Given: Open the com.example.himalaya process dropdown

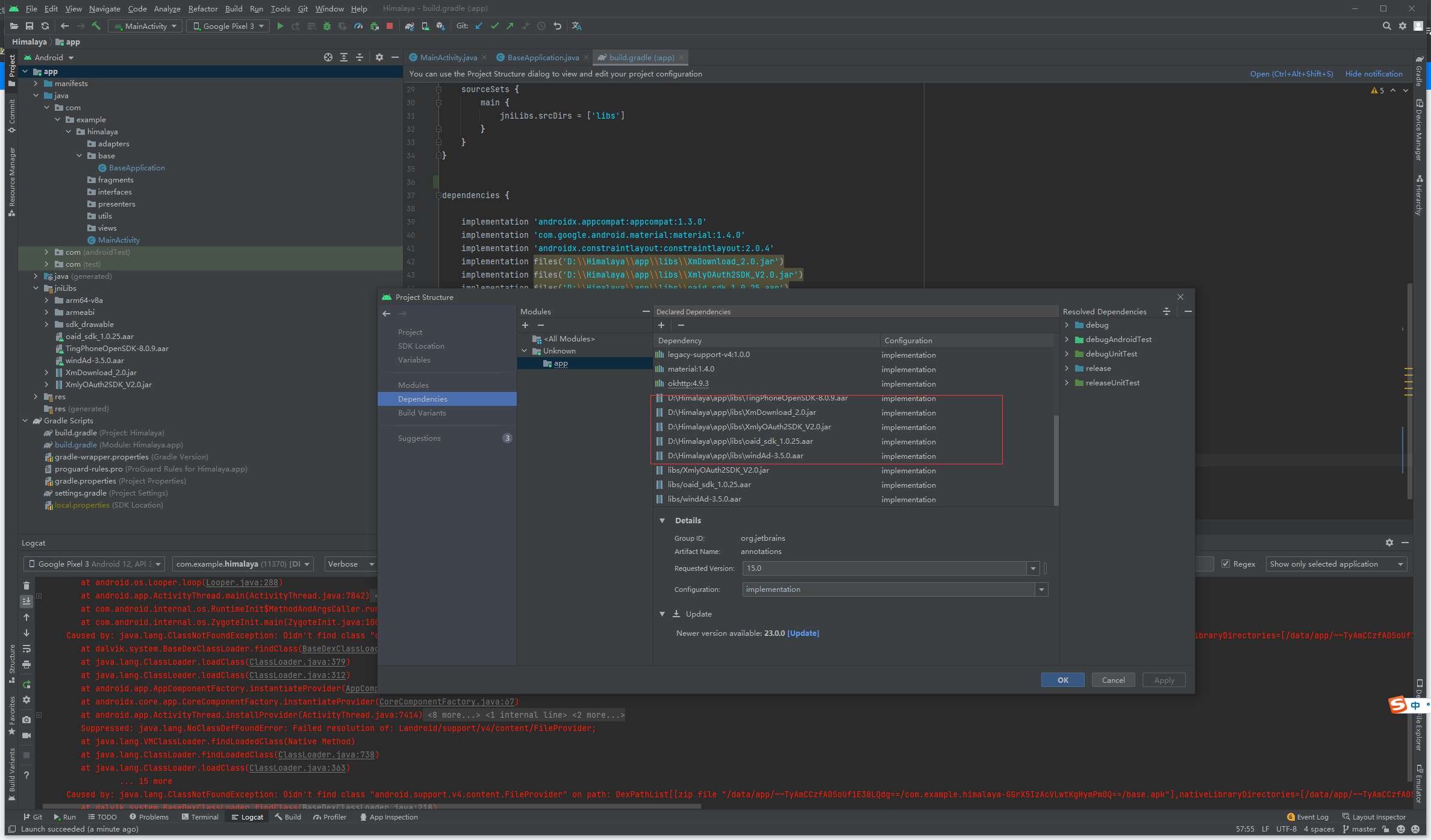Looking at the screenshot, I should pyautogui.click(x=243, y=564).
